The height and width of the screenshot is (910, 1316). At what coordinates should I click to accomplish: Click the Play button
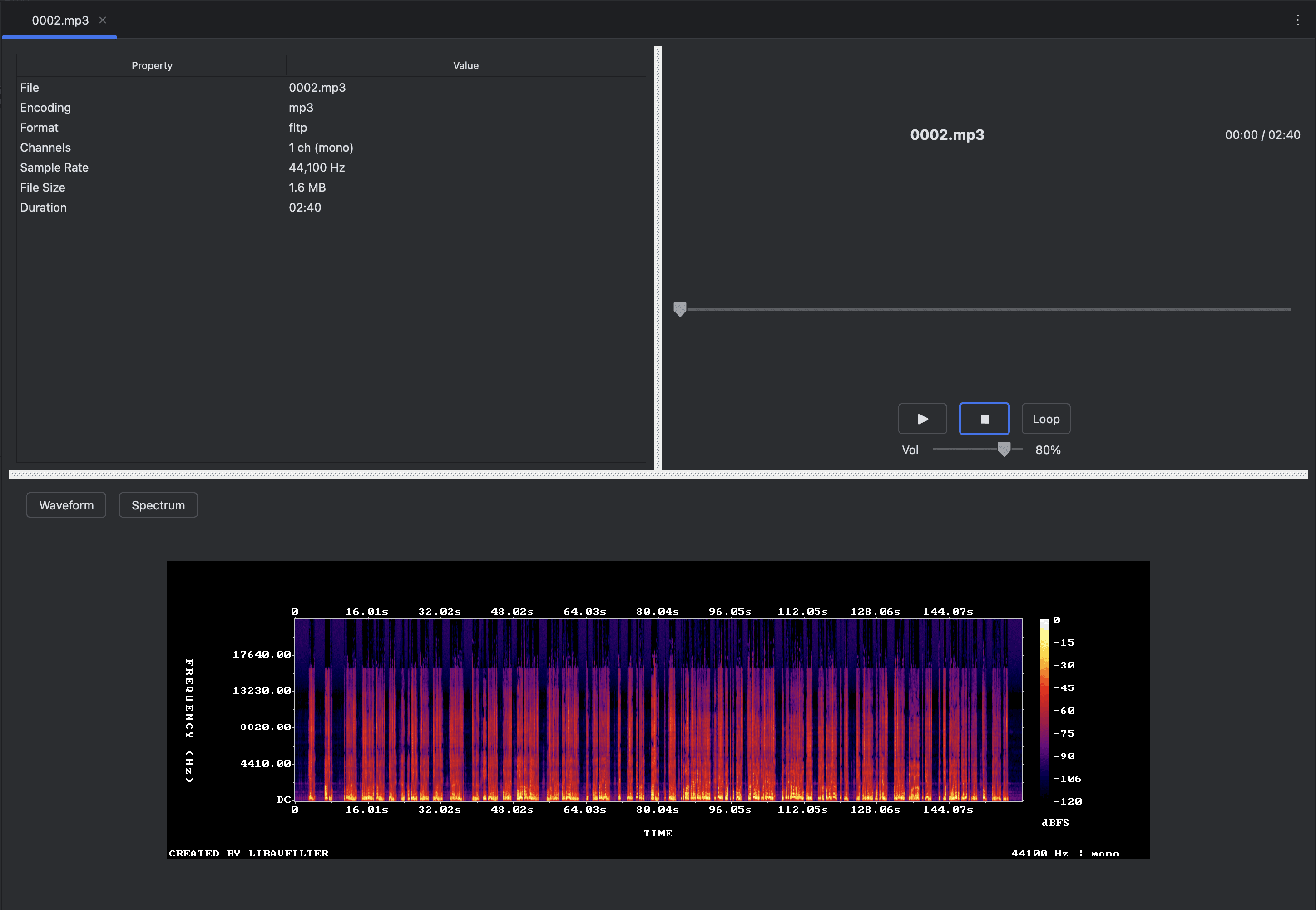(x=922, y=419)
